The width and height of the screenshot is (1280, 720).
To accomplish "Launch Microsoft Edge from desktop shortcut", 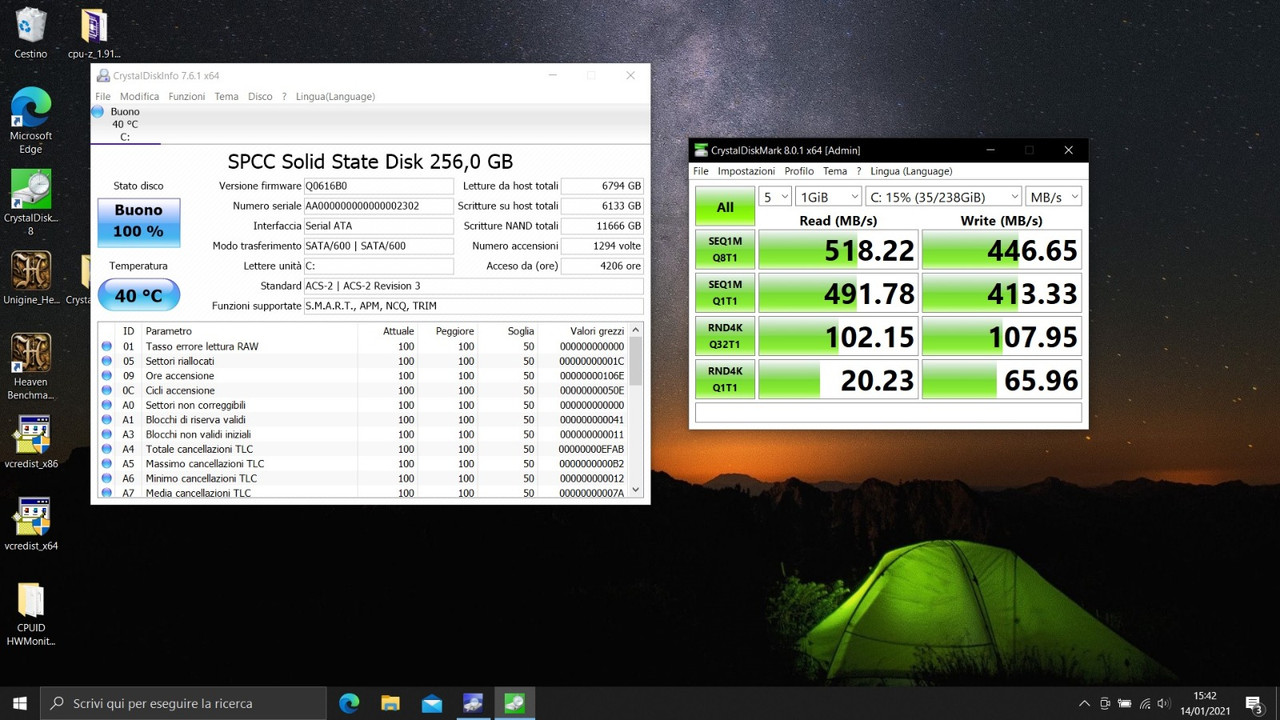I will (x=31, y=120).
